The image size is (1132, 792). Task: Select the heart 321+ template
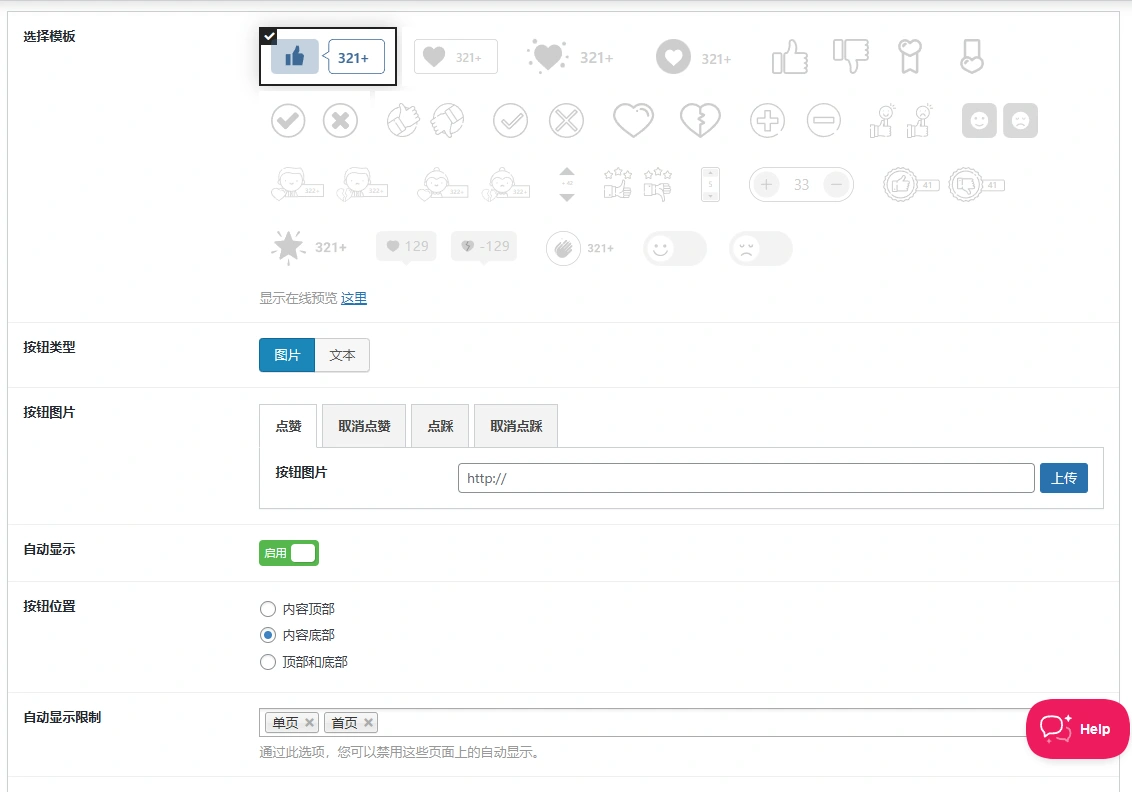point(456,57)
